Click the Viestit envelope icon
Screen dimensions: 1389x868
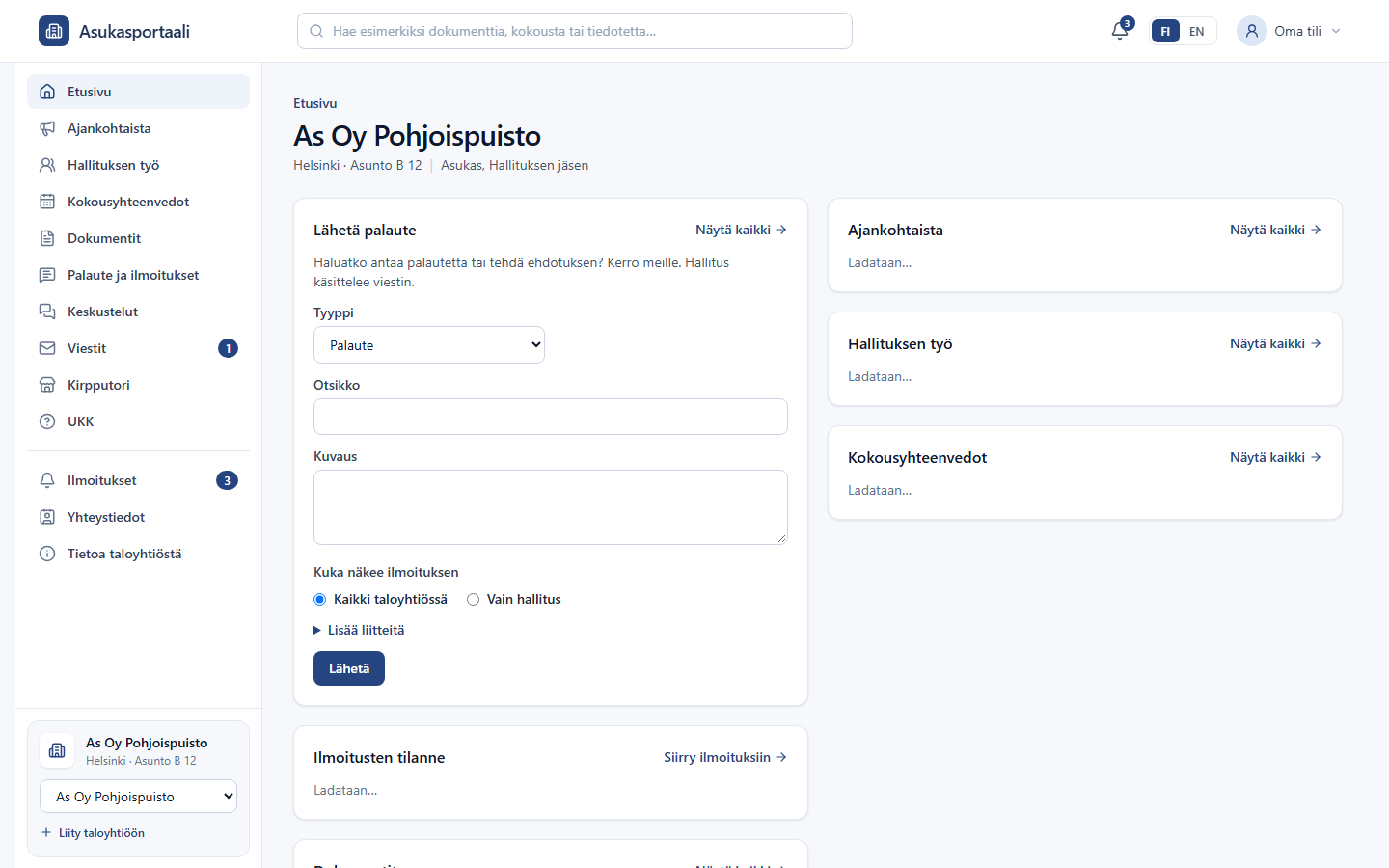(47, 348)
